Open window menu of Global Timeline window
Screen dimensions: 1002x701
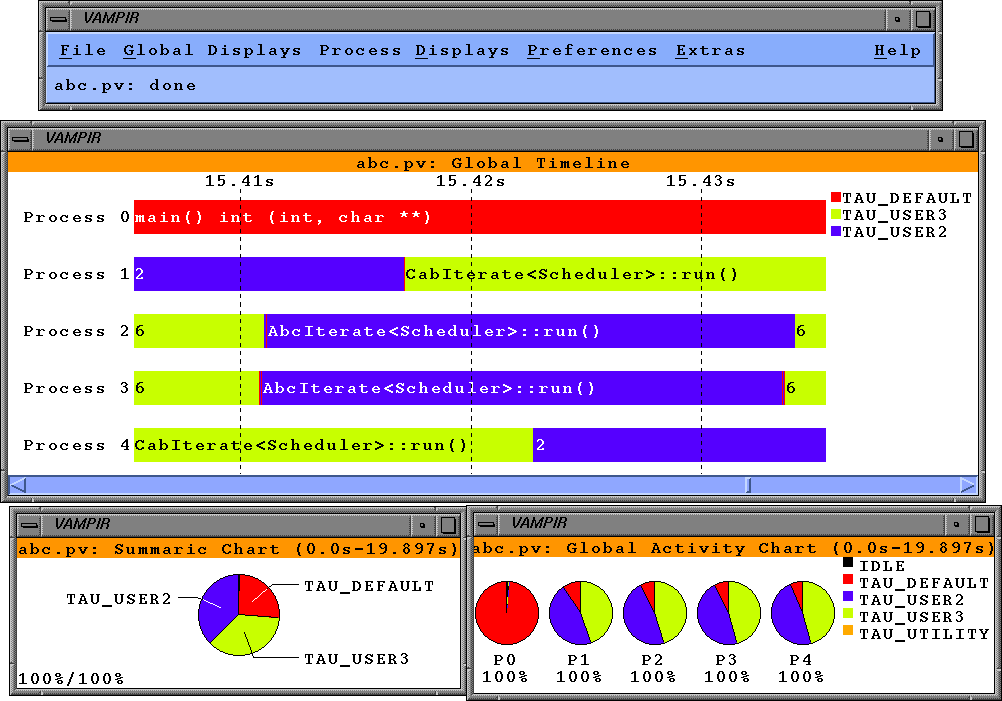[x=20, y=138]
